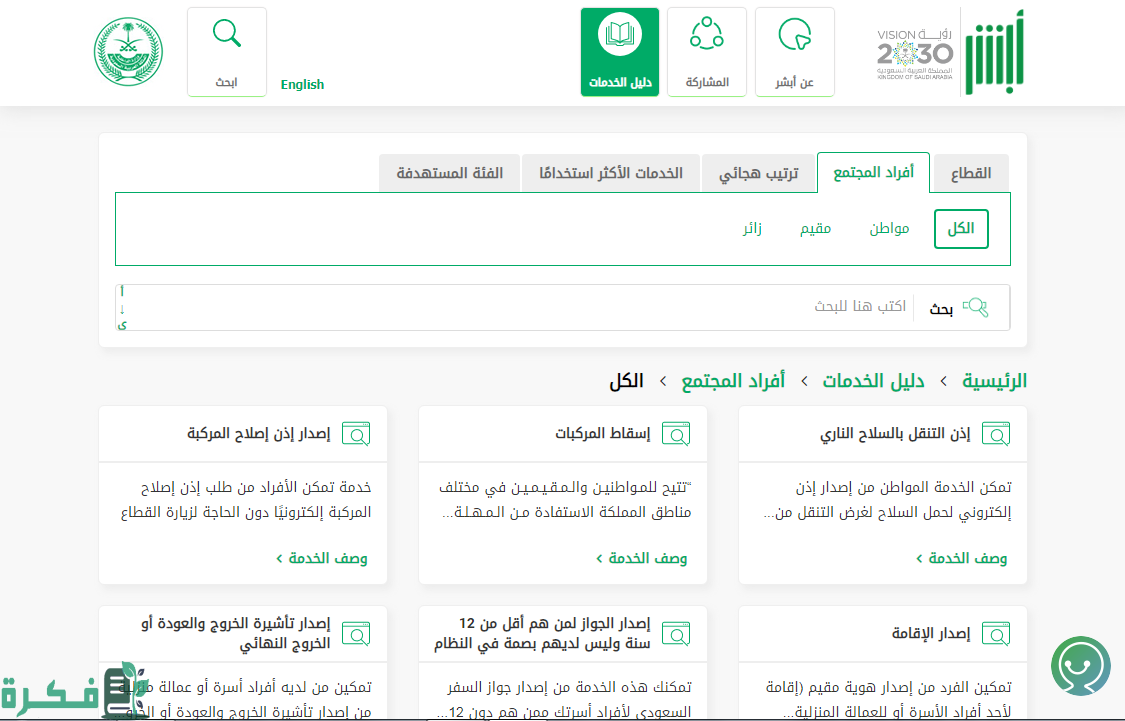
Task: Select the مواطن filter option
Action: click(889, 229)
